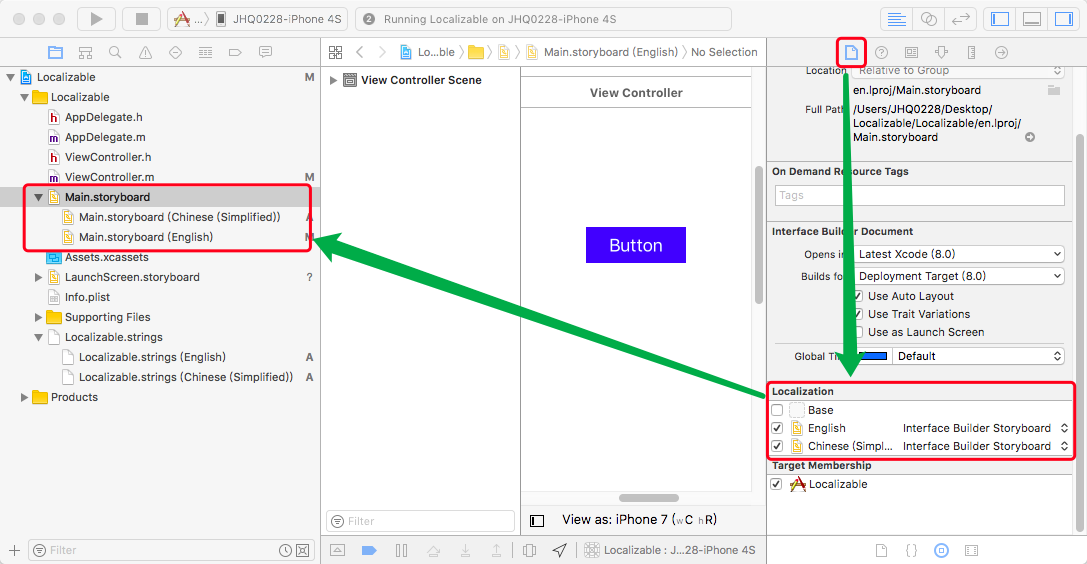Screen dimensions: 1087x564
Task: Open the 'Builds for' deployment dropdown
Action: 959,276
